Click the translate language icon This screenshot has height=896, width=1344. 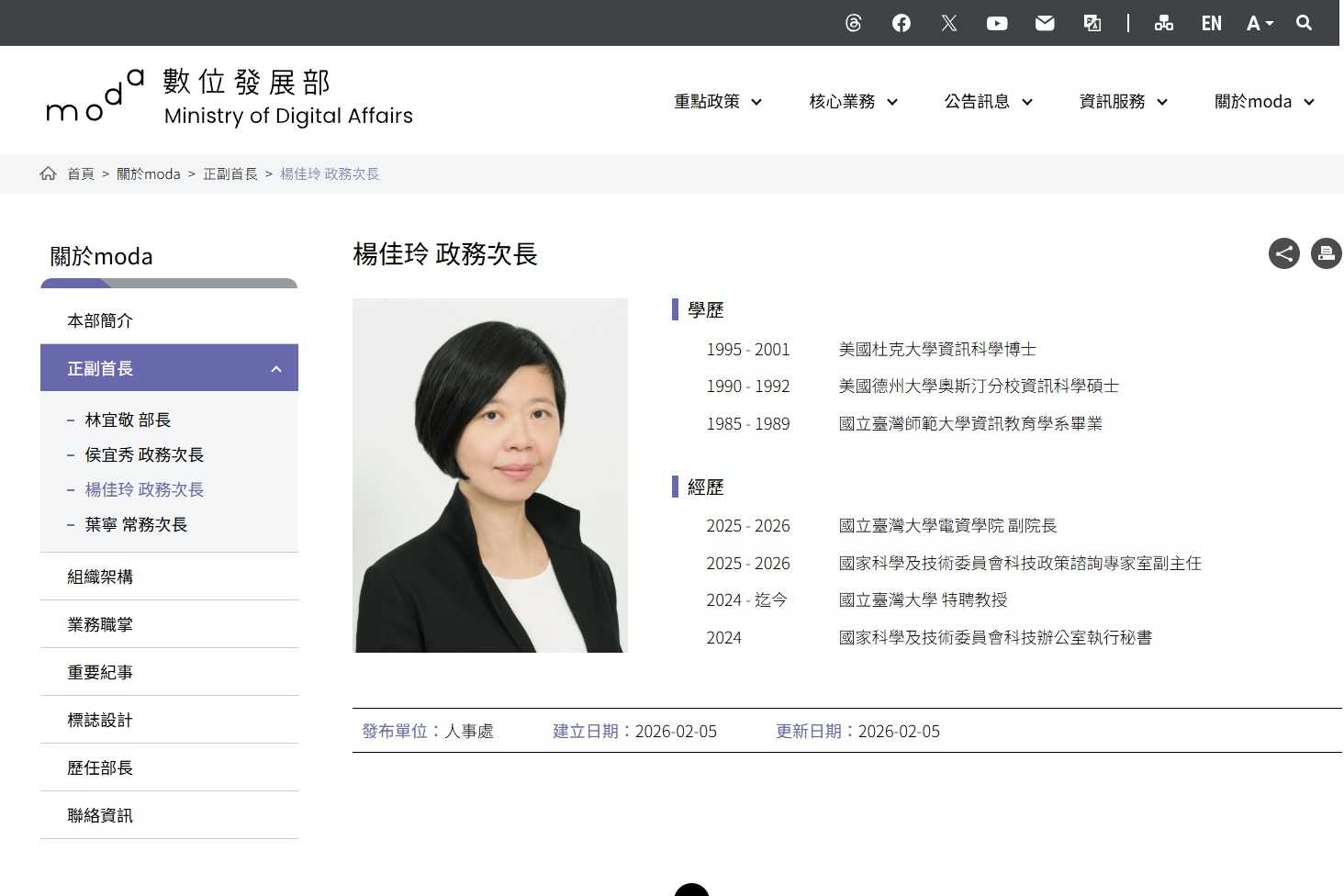(1092, 23)
